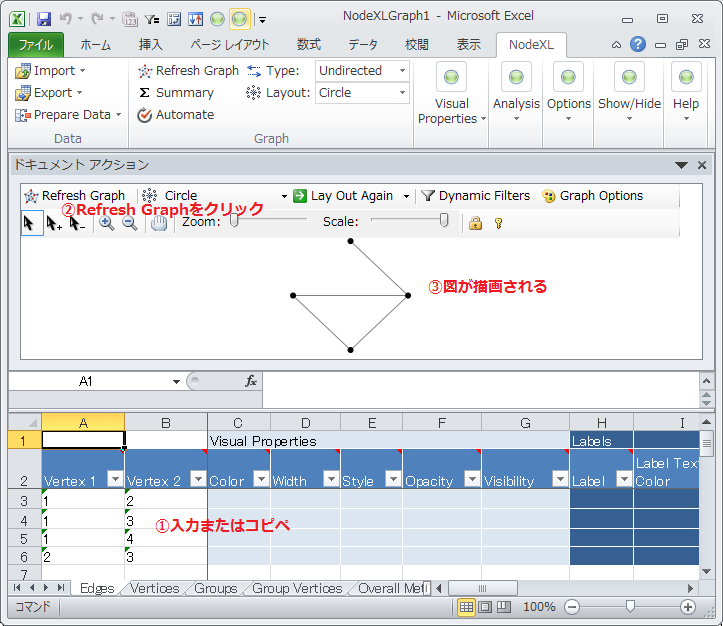The image size is (723, 626).
Task: Adjust the graph Scale slider handle
Action: [x=444, y=220]
